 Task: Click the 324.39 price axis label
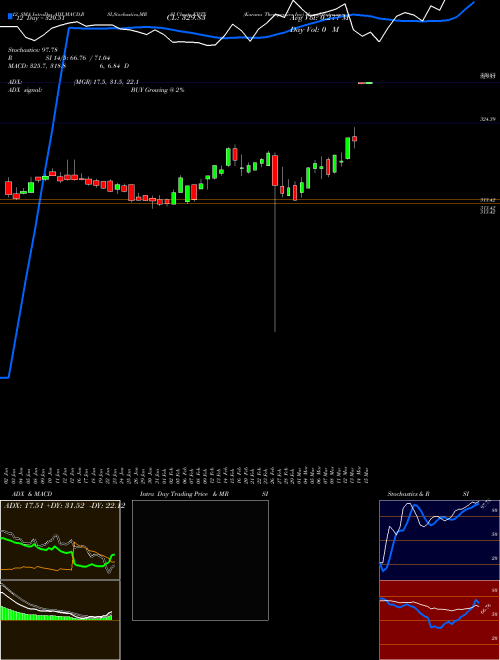point(488,120)
